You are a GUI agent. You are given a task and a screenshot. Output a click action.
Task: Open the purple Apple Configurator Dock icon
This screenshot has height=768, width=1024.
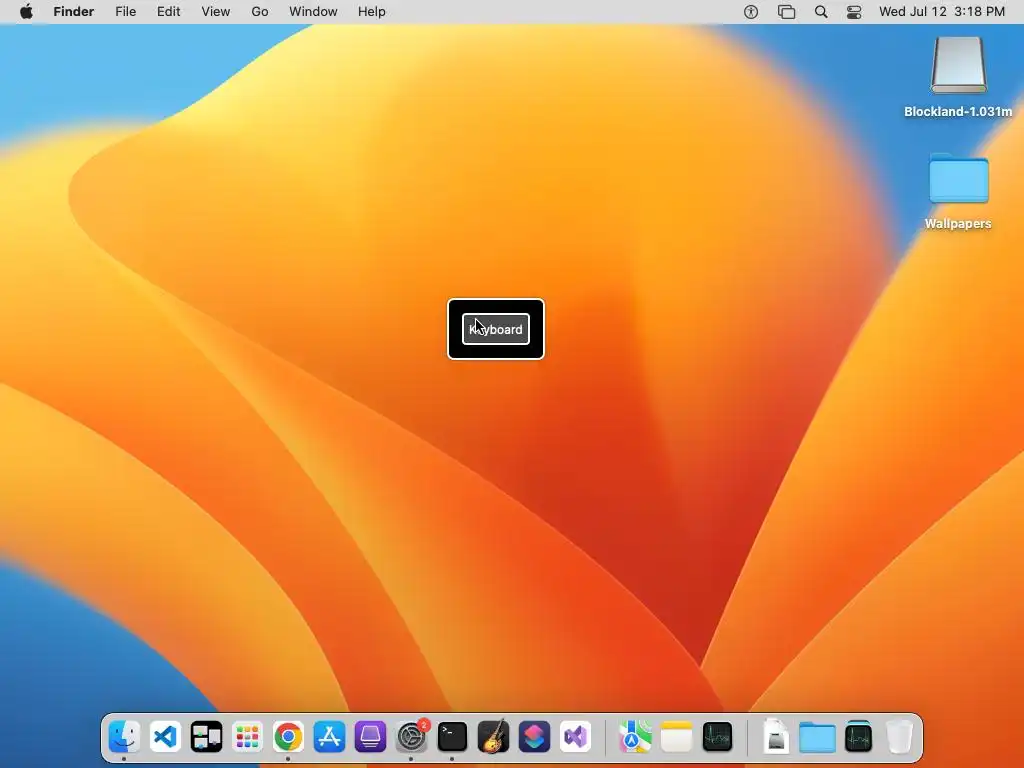pyautogui.click(x=370, y=737)
